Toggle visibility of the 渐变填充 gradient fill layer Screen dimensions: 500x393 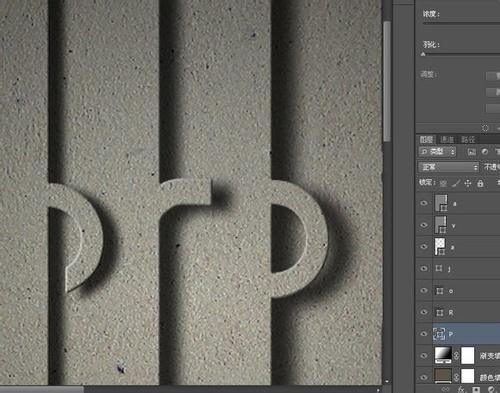pyautogui.click(x=424, y=356)
